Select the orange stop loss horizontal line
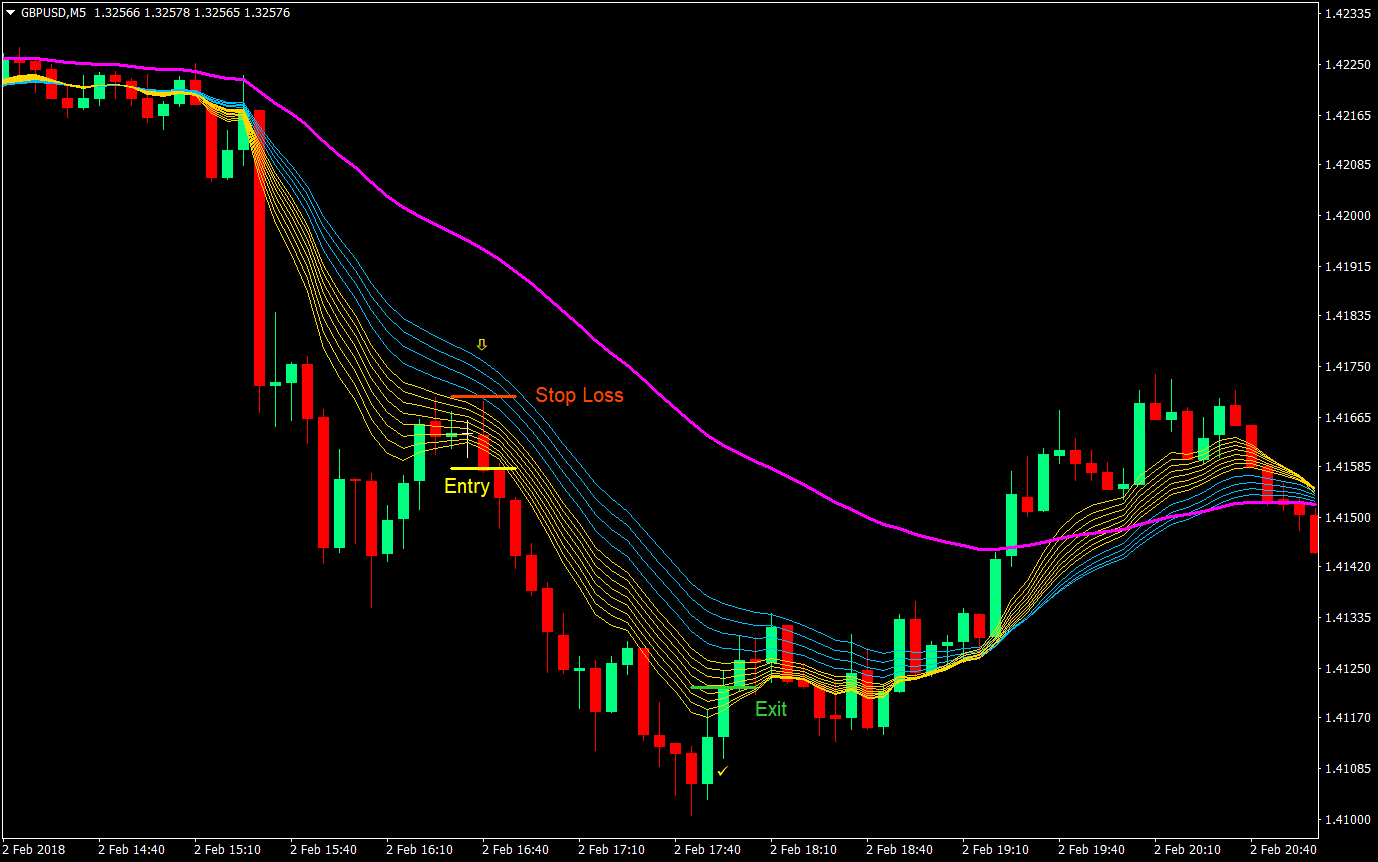Screen dimensions: 1378x862 483,397
